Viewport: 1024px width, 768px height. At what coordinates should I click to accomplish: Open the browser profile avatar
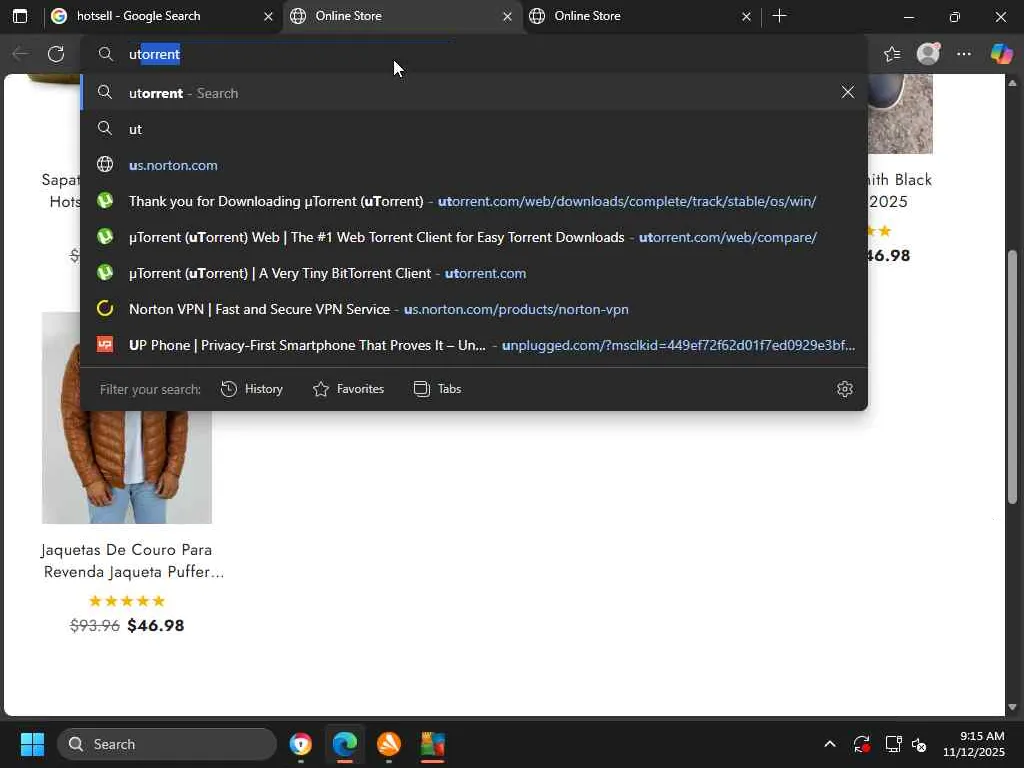928,54
